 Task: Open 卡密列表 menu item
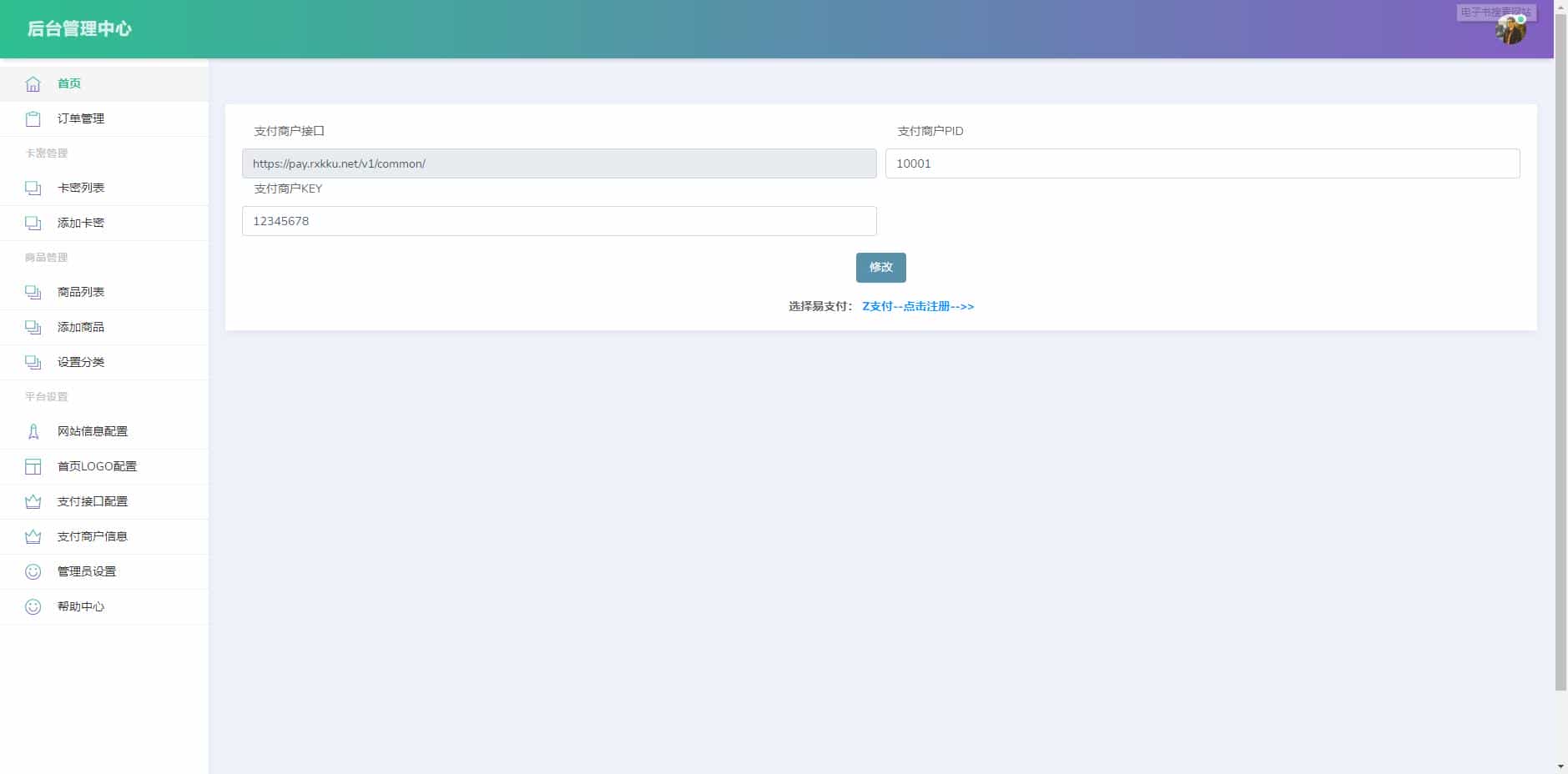tap(104, 188)
